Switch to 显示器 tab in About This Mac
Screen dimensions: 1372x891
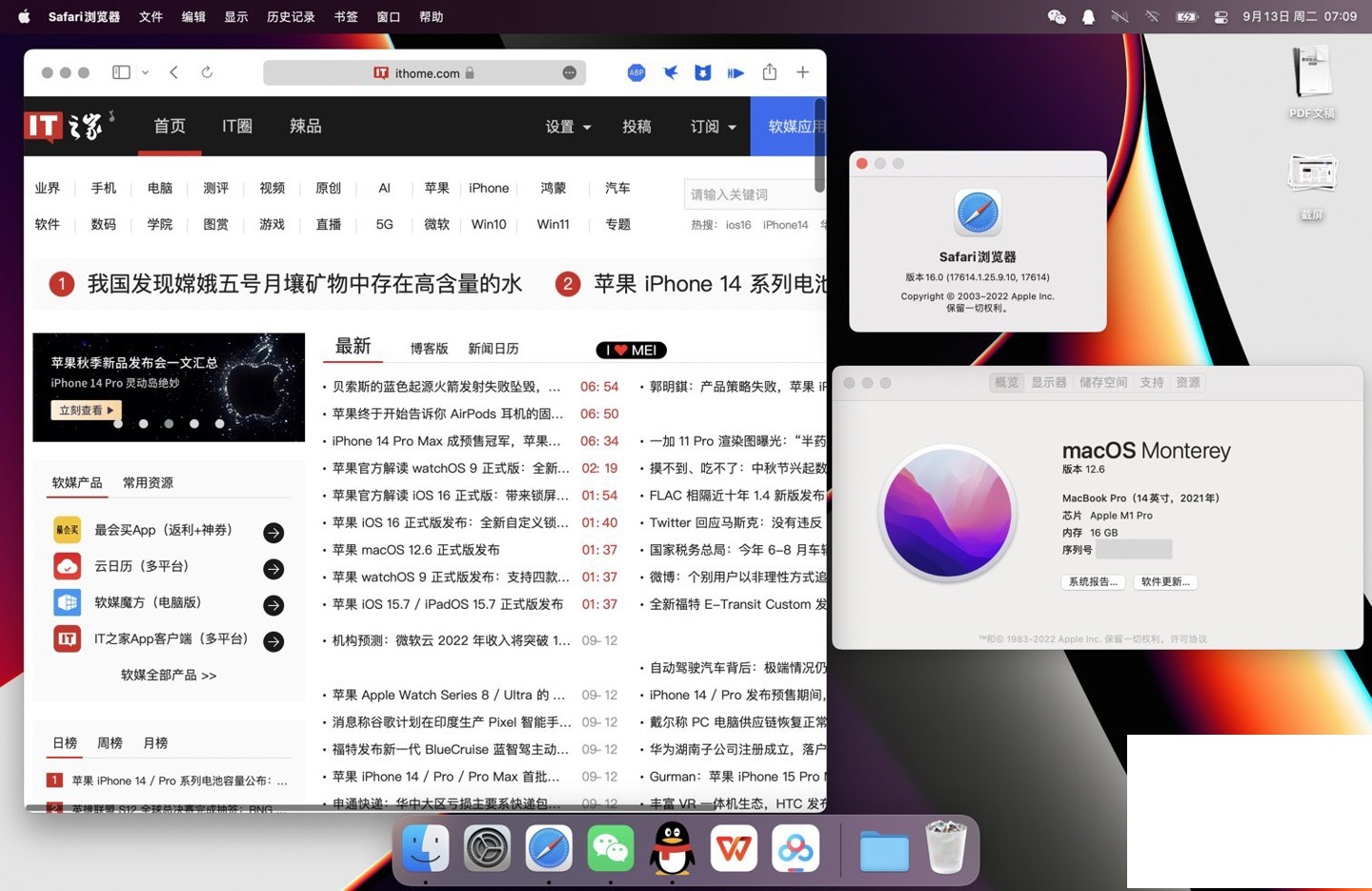[x=1049, y=382]
